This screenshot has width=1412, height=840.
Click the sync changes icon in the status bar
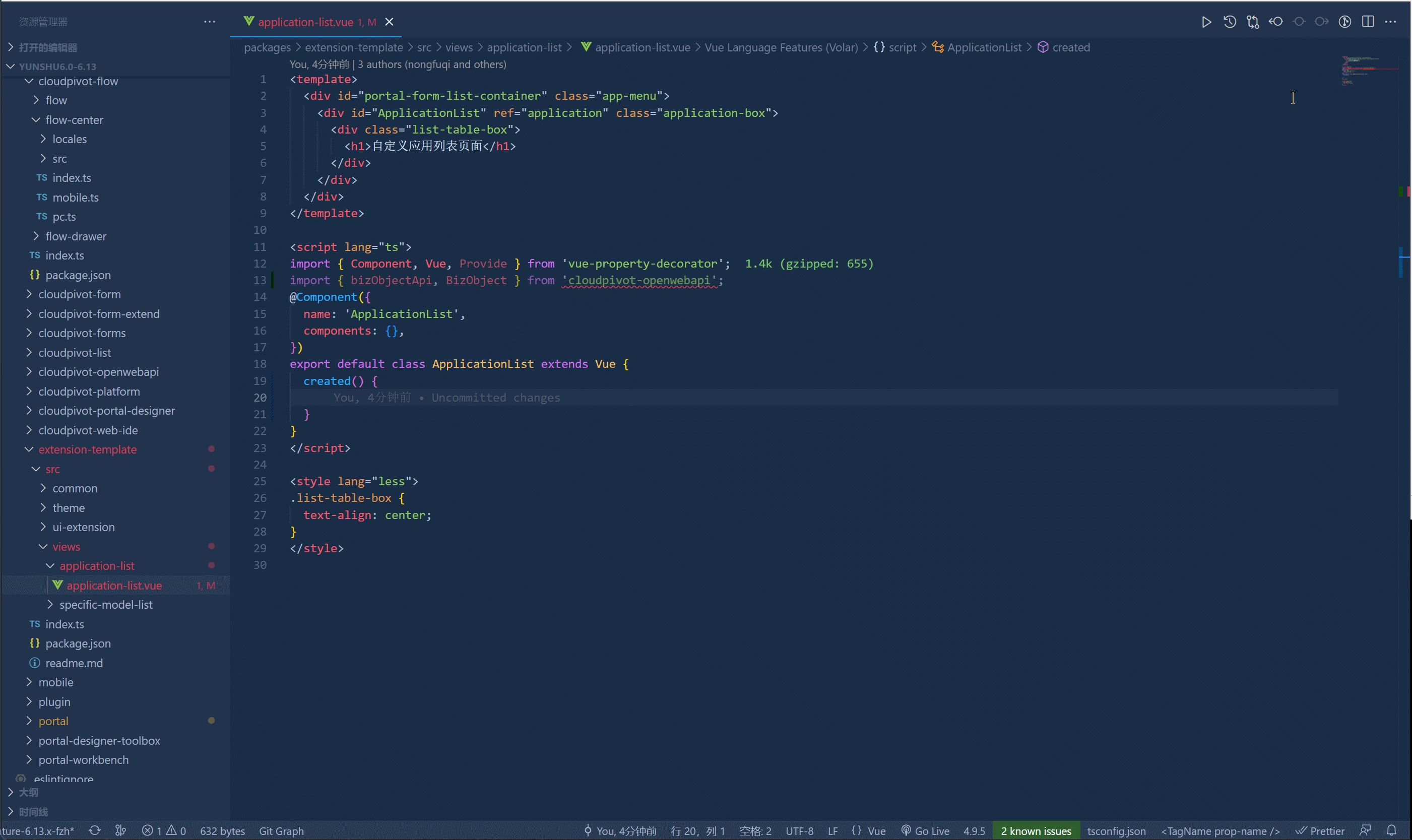[95, 830]
